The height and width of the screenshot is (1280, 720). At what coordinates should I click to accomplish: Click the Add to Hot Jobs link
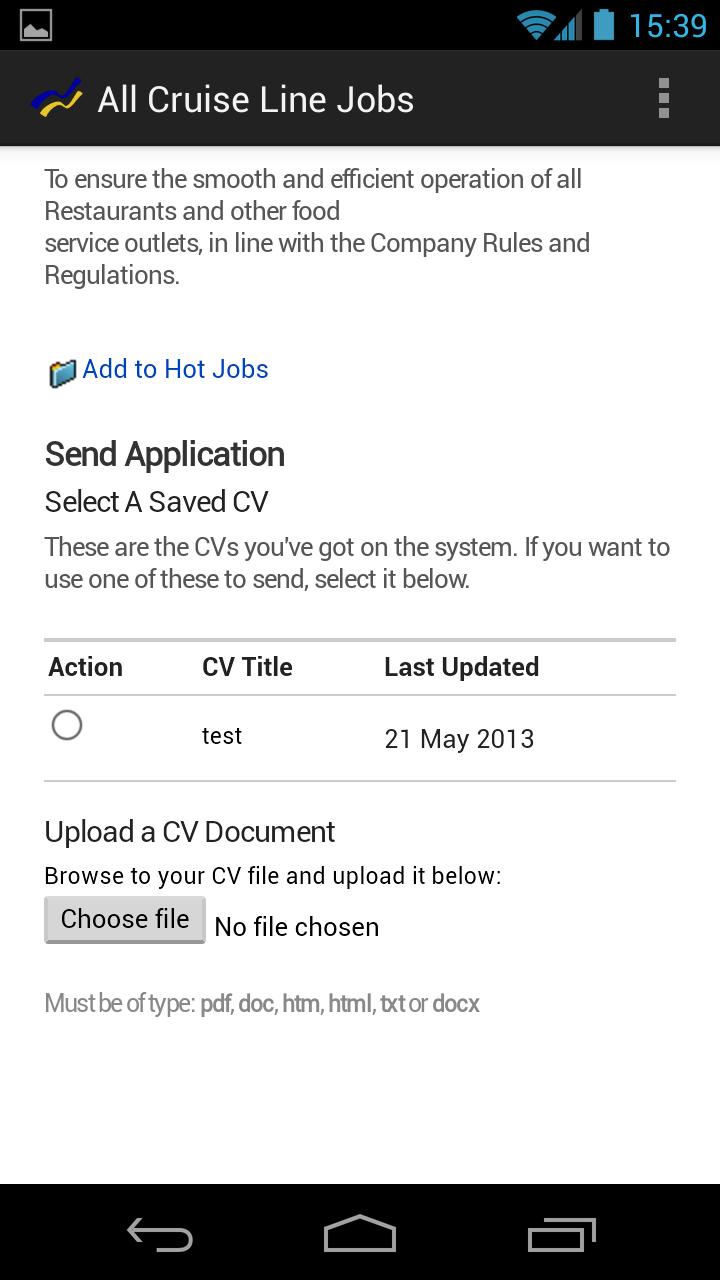175,369
